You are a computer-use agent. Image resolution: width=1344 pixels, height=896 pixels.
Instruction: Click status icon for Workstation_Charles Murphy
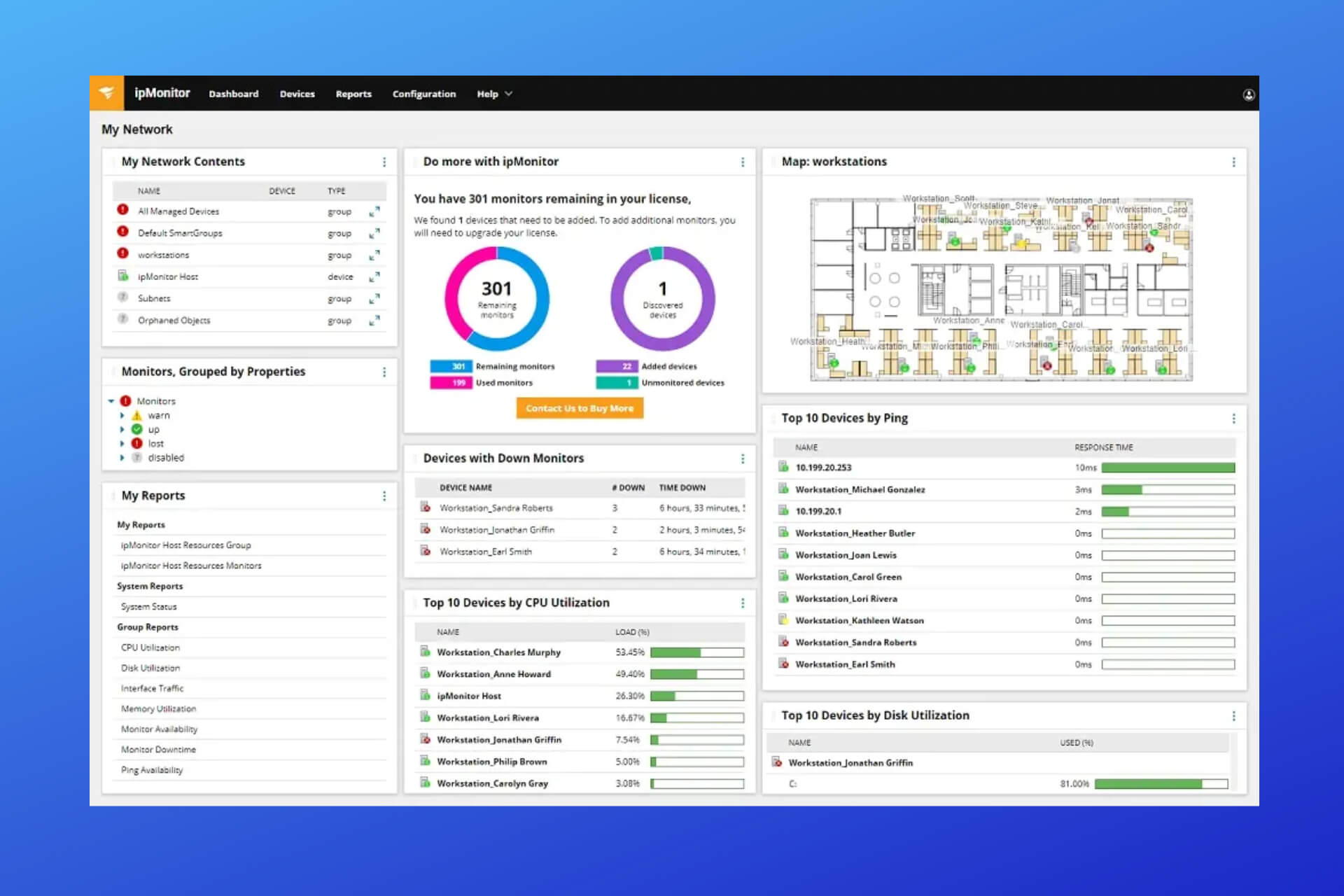[425, 652]
